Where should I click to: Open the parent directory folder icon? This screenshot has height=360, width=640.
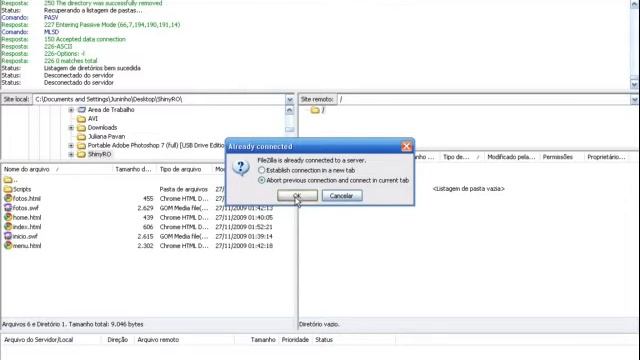pyautogui.click(x=8, y=180)
